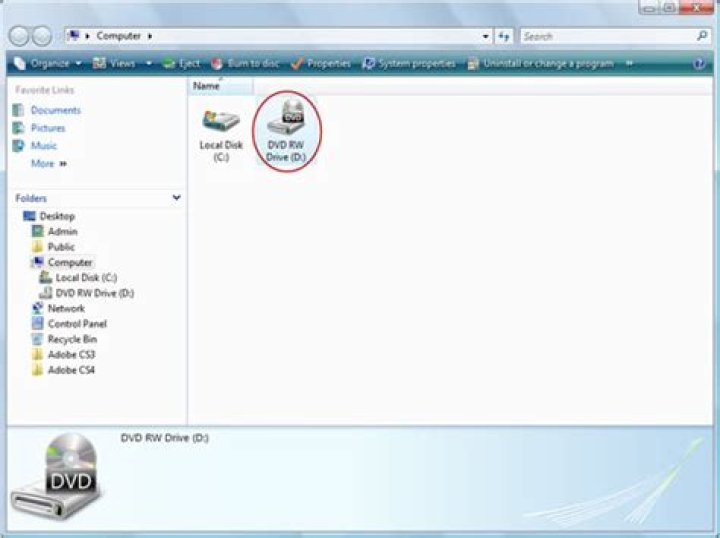Open Documents in Favorite Links
Image resolution: width=720 pixels, height=538 pixels.
coord(55,110)
